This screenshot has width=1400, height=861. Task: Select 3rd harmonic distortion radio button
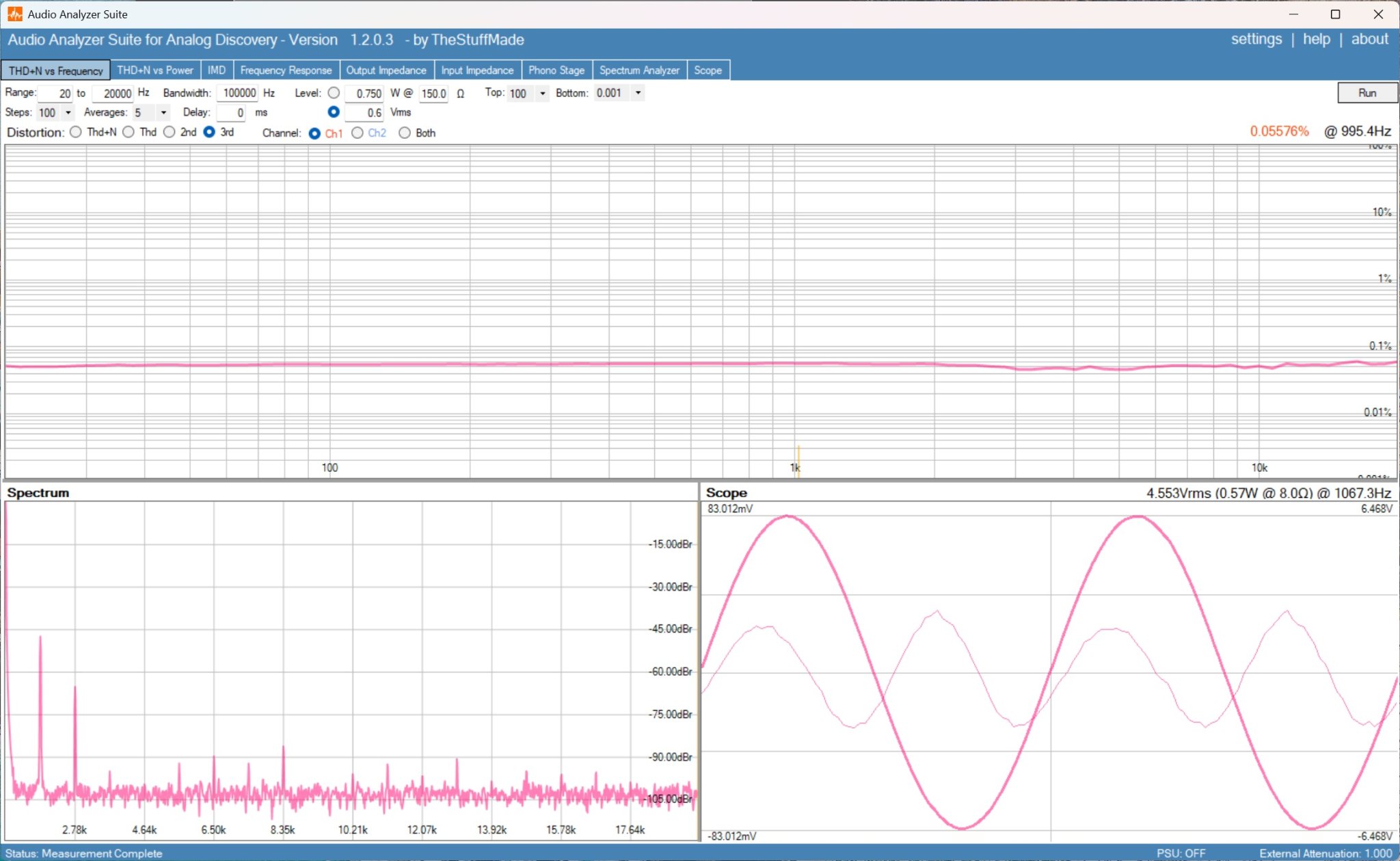209,132
